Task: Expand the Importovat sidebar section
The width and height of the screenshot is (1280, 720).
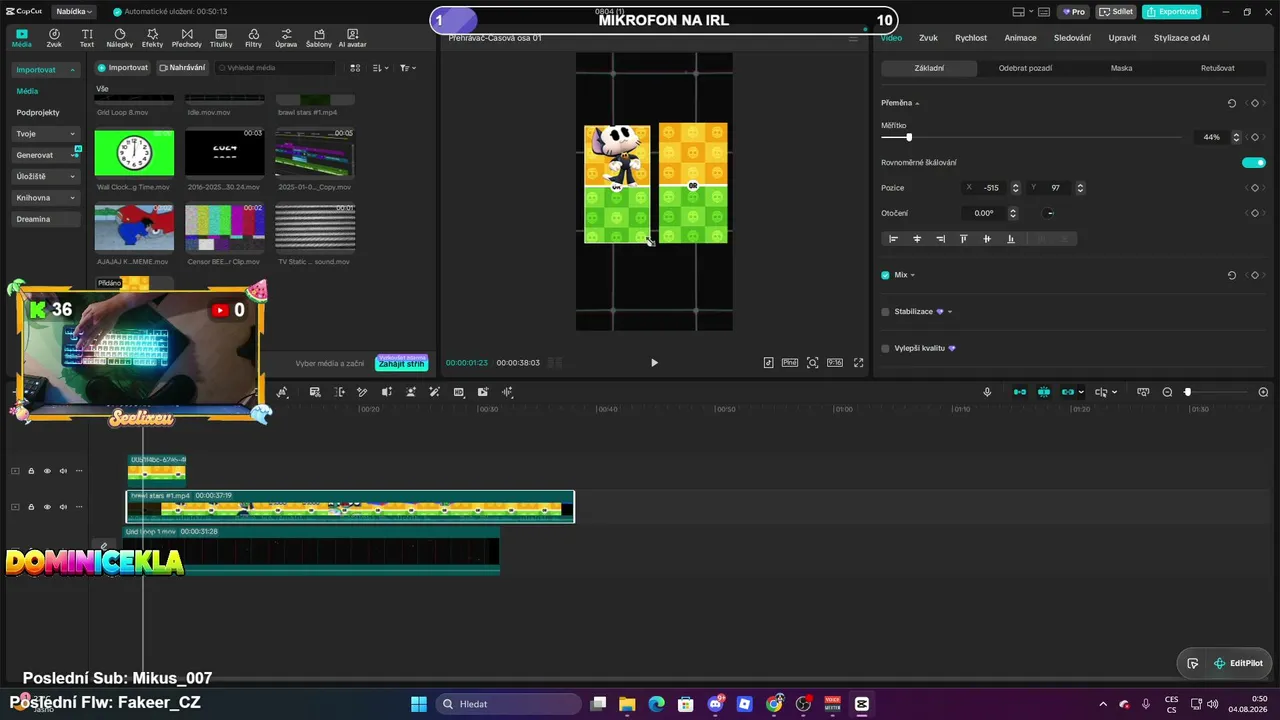Action: coord(46,70)
